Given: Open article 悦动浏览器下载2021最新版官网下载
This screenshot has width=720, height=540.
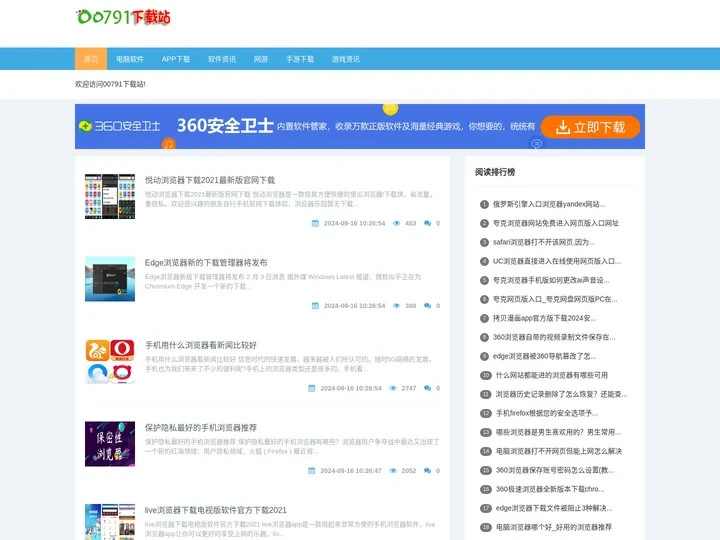Looking at the screenshot, I should (x=210, y=180).
